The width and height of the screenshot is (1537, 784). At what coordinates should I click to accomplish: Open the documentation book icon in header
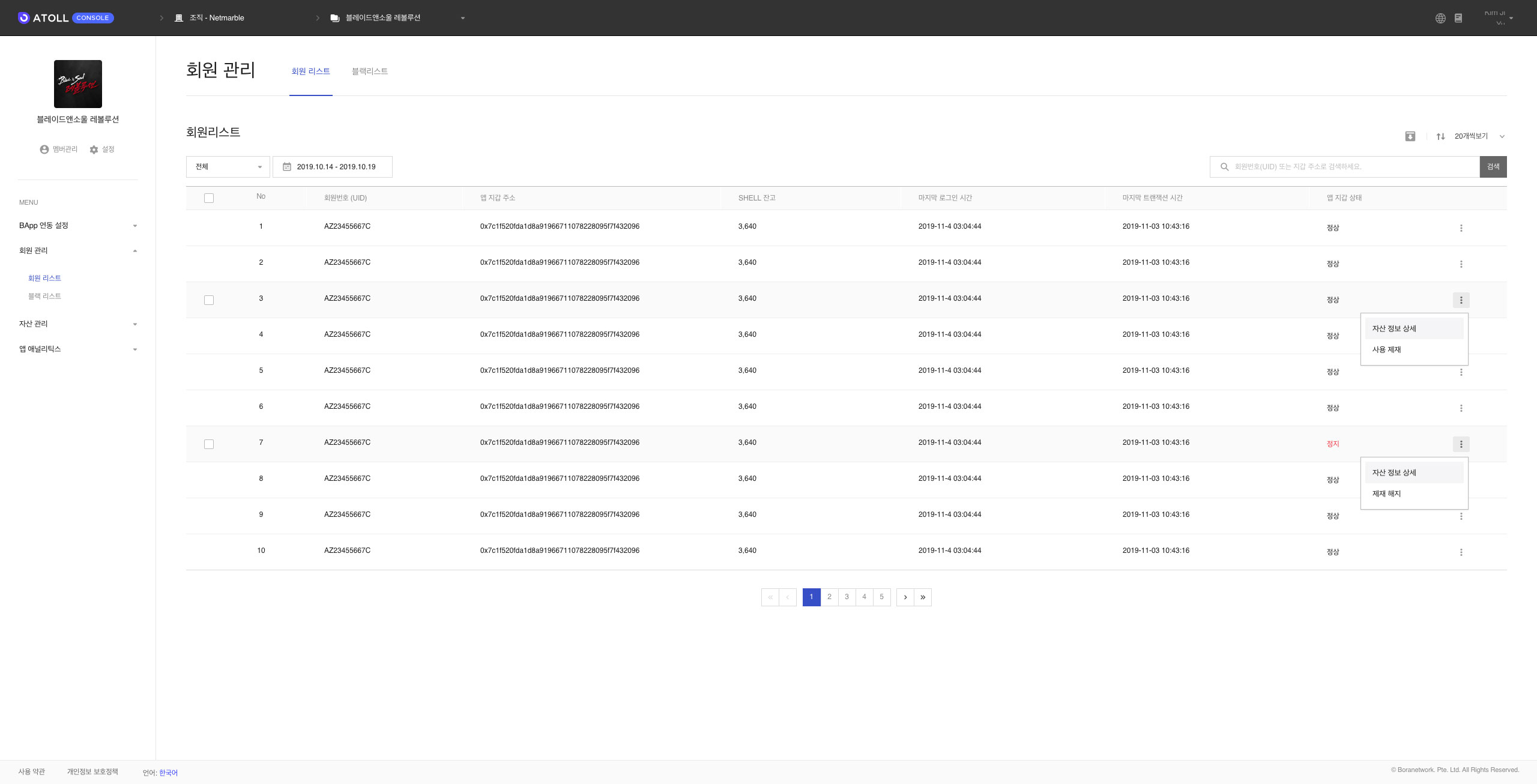click(1458, 18)
